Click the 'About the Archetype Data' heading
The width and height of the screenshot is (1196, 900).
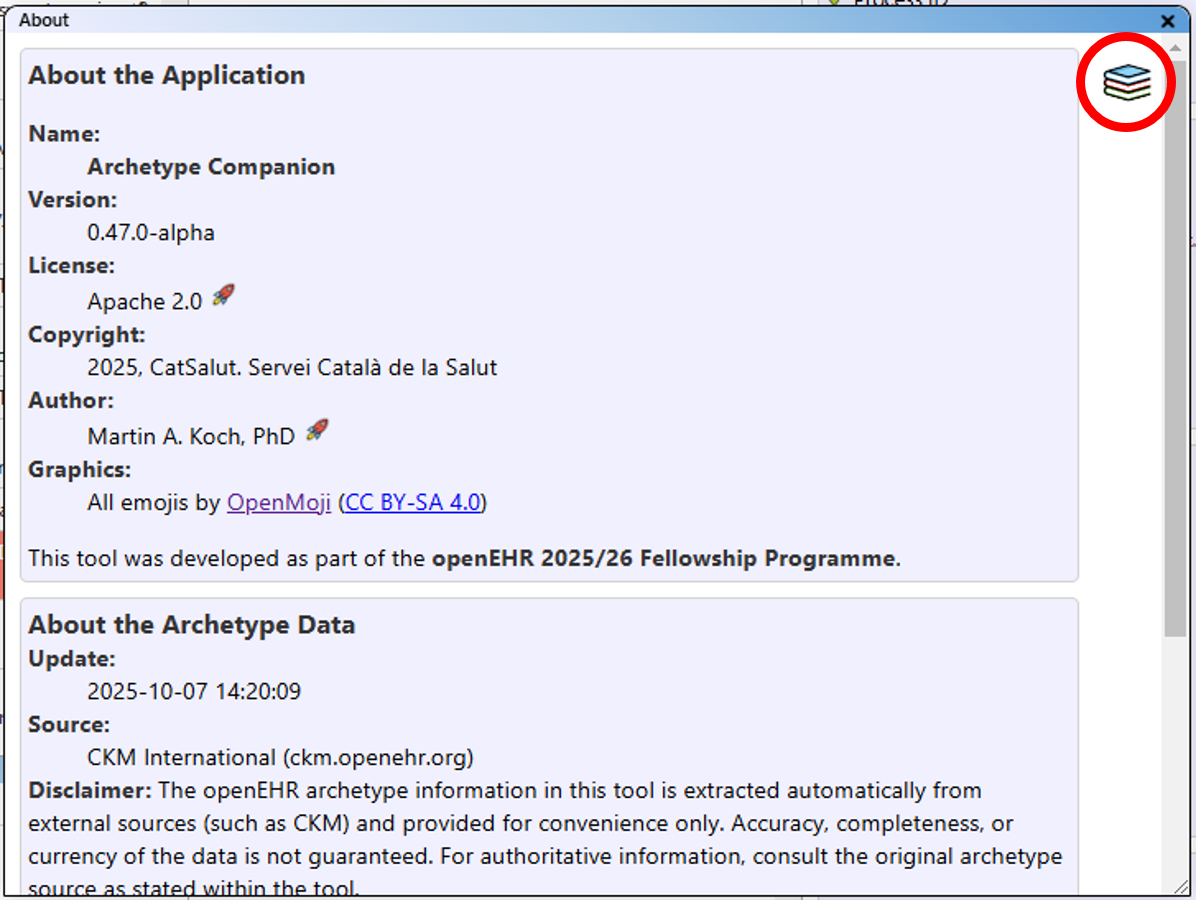pos(191,625)
